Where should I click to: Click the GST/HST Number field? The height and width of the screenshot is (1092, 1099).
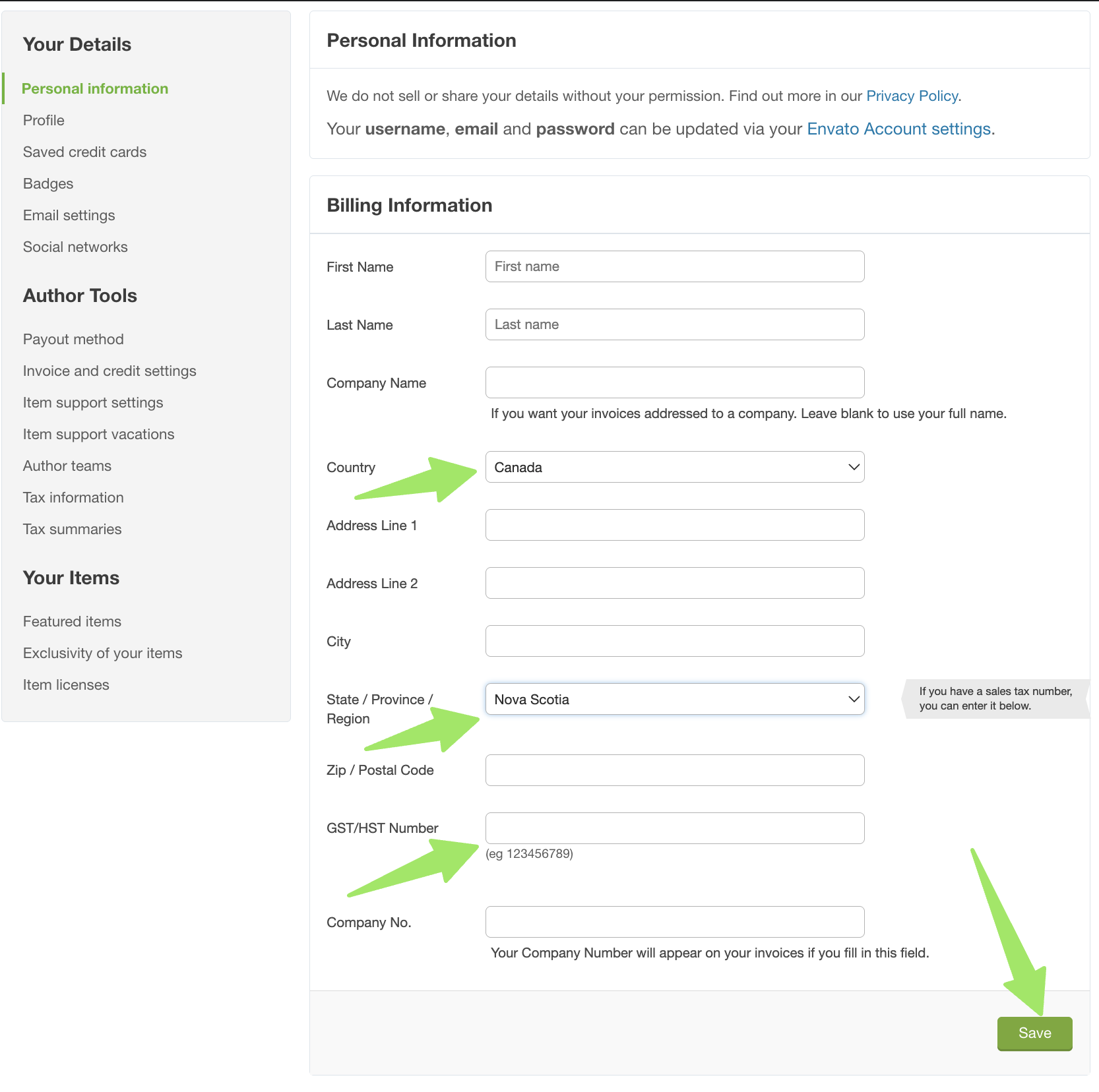tap(675, 828)
